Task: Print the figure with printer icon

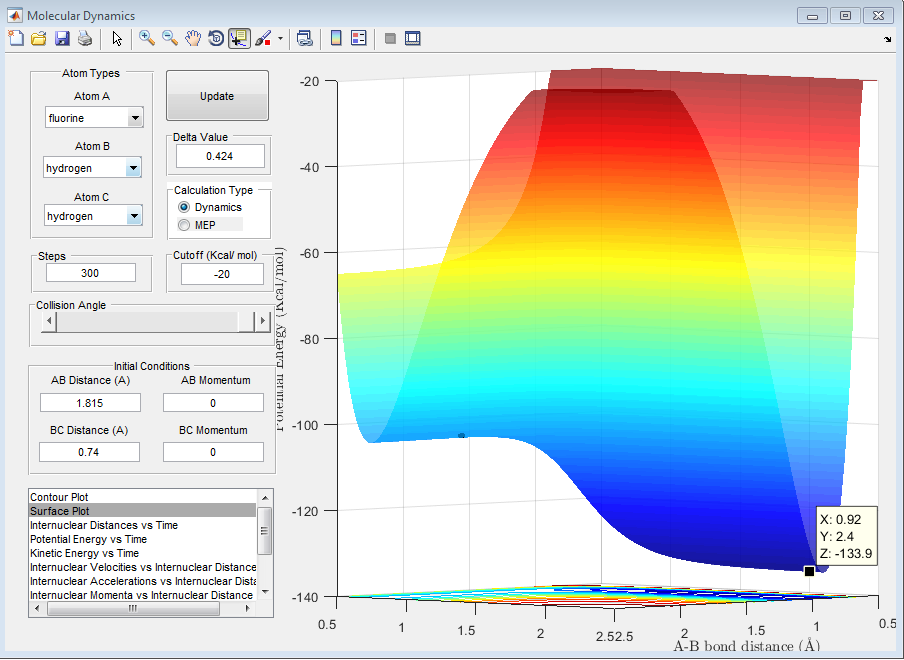Action: click(85, 38)
